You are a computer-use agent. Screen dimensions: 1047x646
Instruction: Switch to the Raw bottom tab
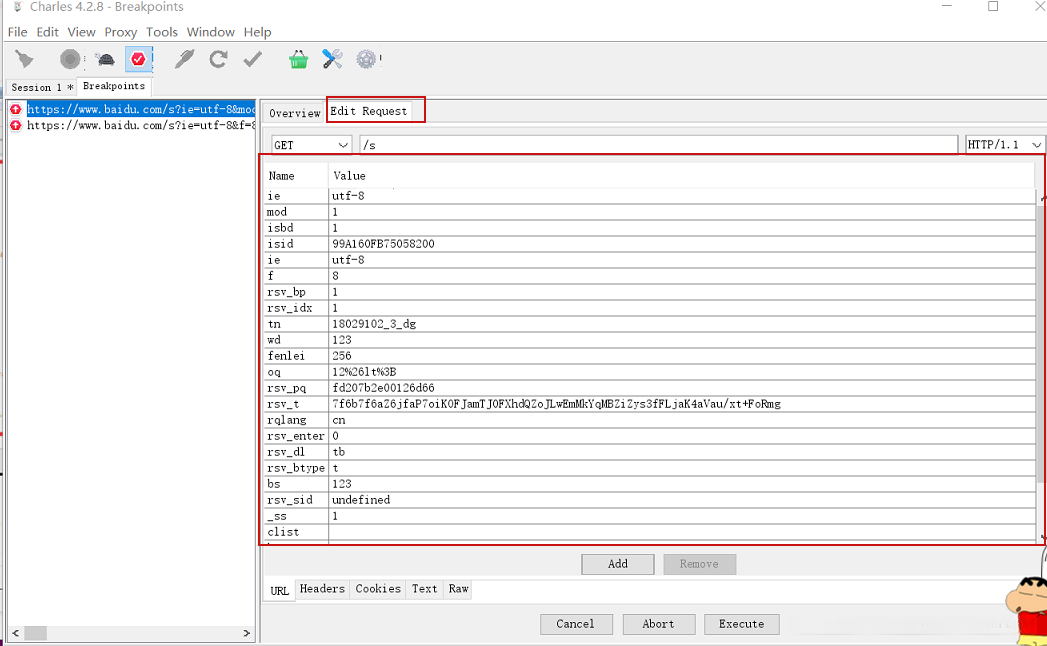click(458, 589)
